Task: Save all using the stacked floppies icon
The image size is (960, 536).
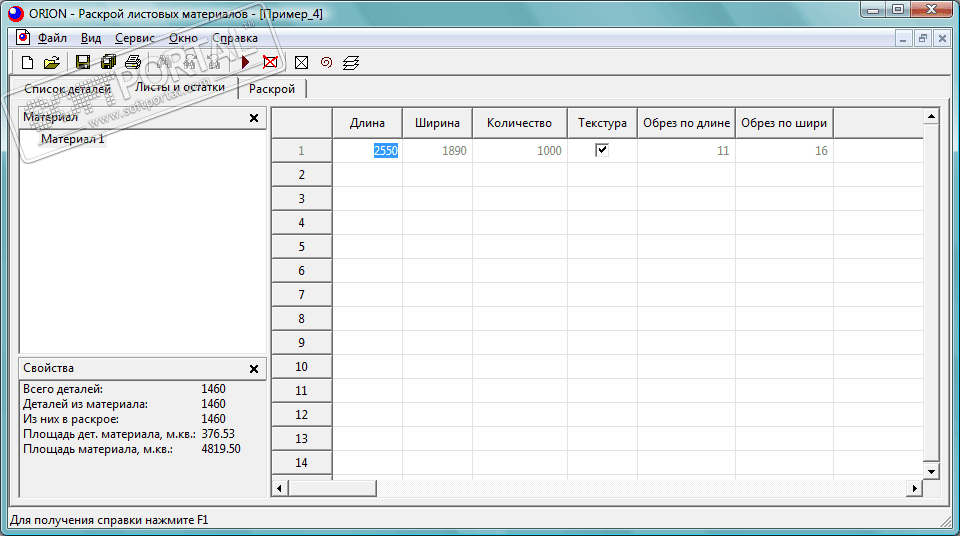Action: click(108, 62)
